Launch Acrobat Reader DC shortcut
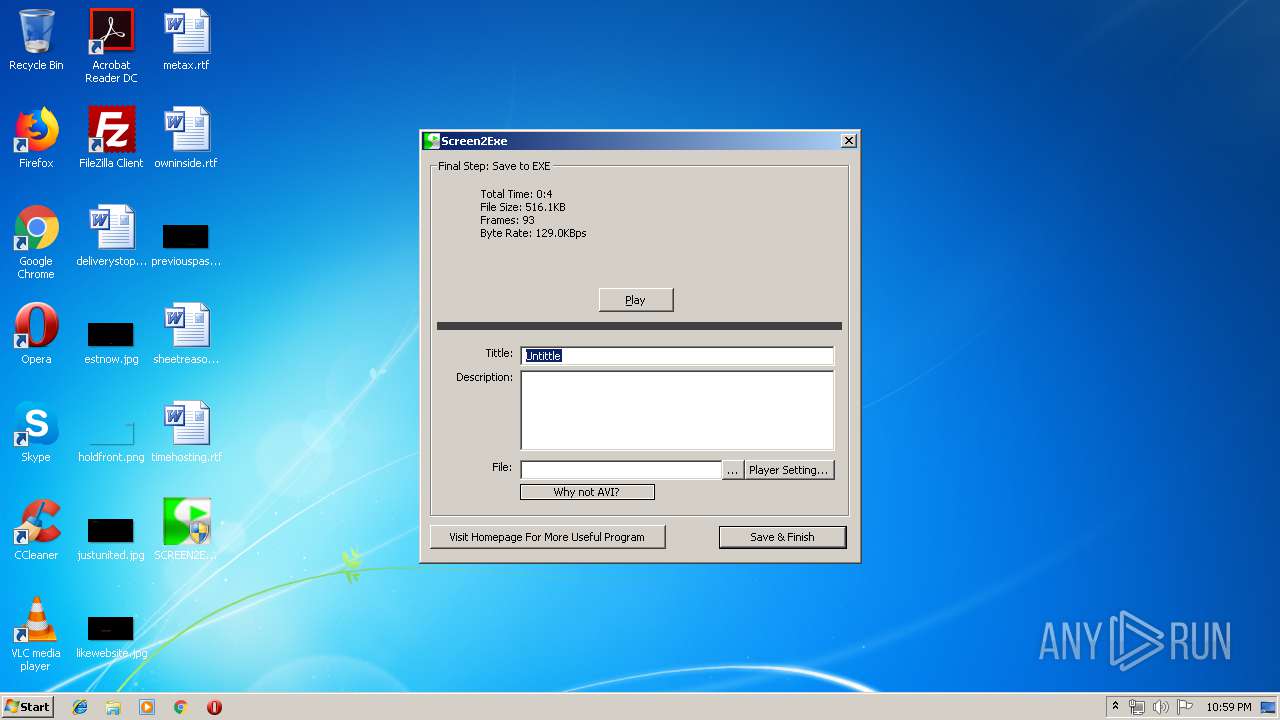Screen dimensions: 1280x720 click(x=111, y=46)
